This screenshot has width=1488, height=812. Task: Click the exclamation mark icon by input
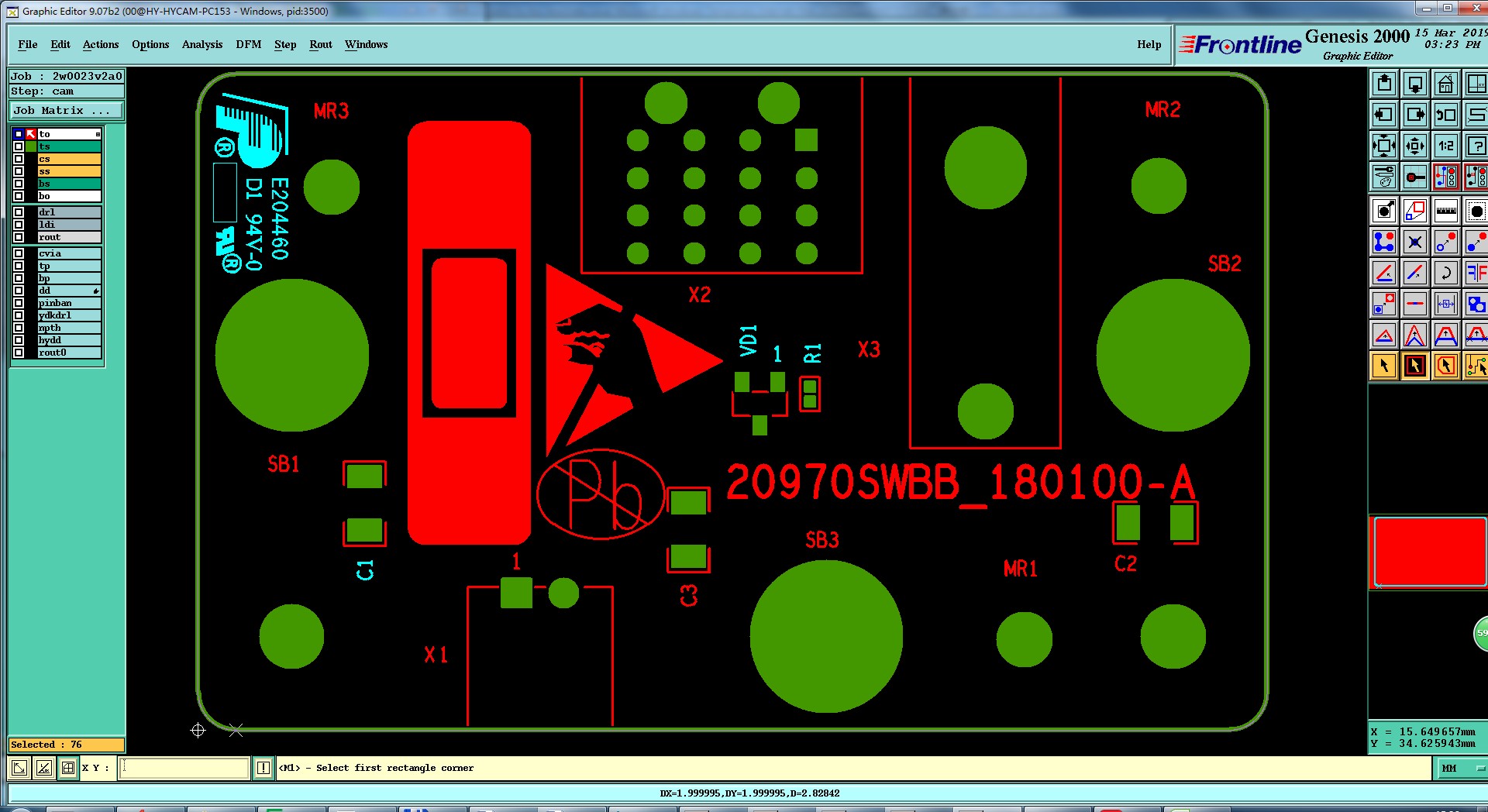tap(263, 768)
